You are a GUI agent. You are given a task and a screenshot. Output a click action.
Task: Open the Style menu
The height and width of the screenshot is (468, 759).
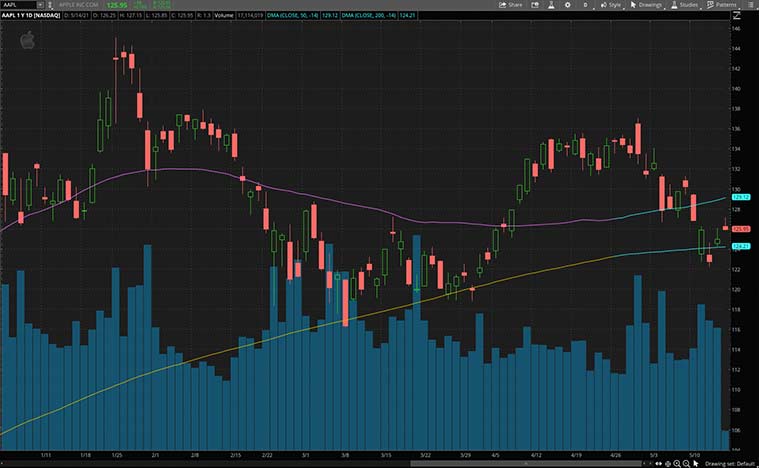tap(611, 5)
